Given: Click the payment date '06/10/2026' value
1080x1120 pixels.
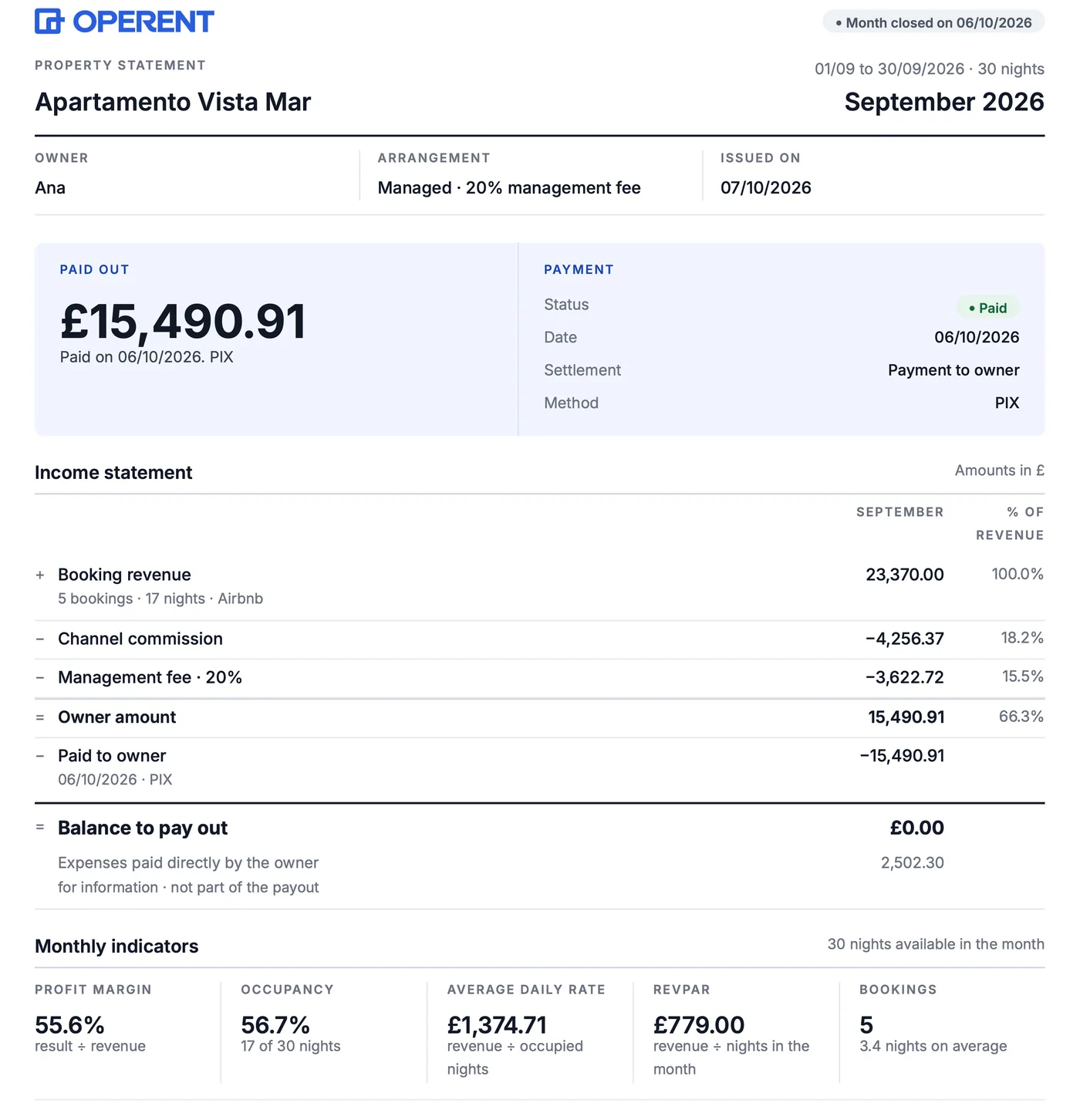Looking at the screenshot, I should [977, 337].
